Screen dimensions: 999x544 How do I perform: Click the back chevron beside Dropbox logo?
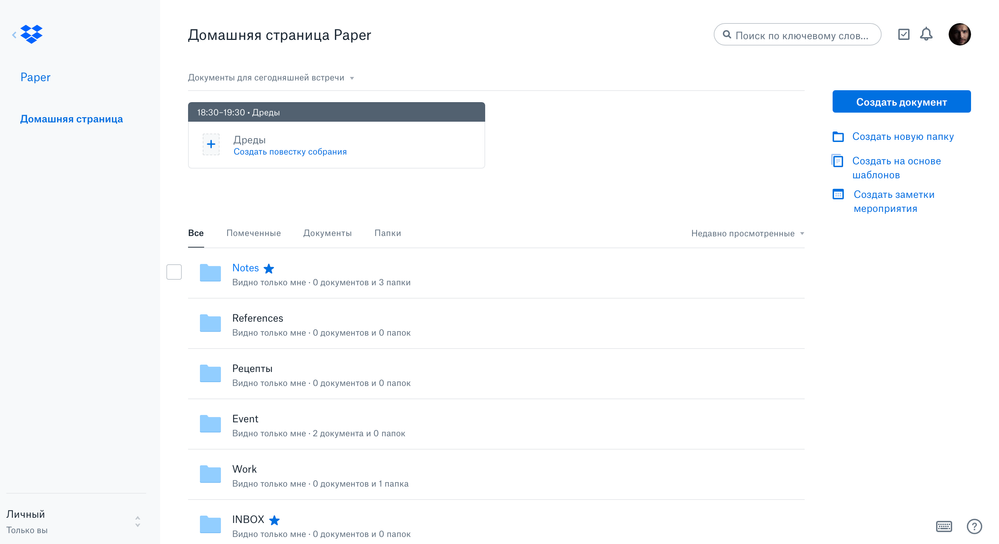tap(14, 34)
